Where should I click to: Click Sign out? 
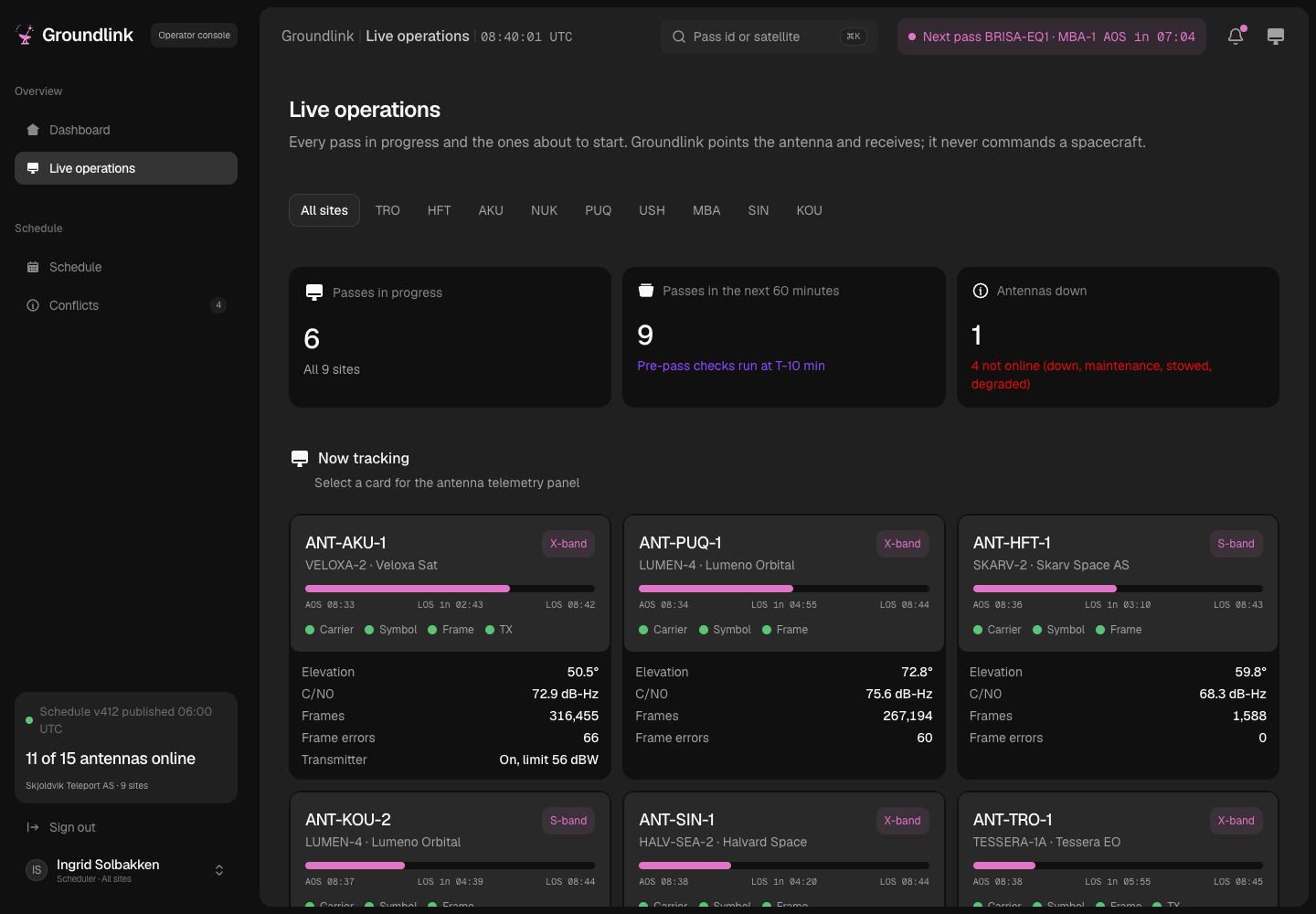(x=126, y=827)
